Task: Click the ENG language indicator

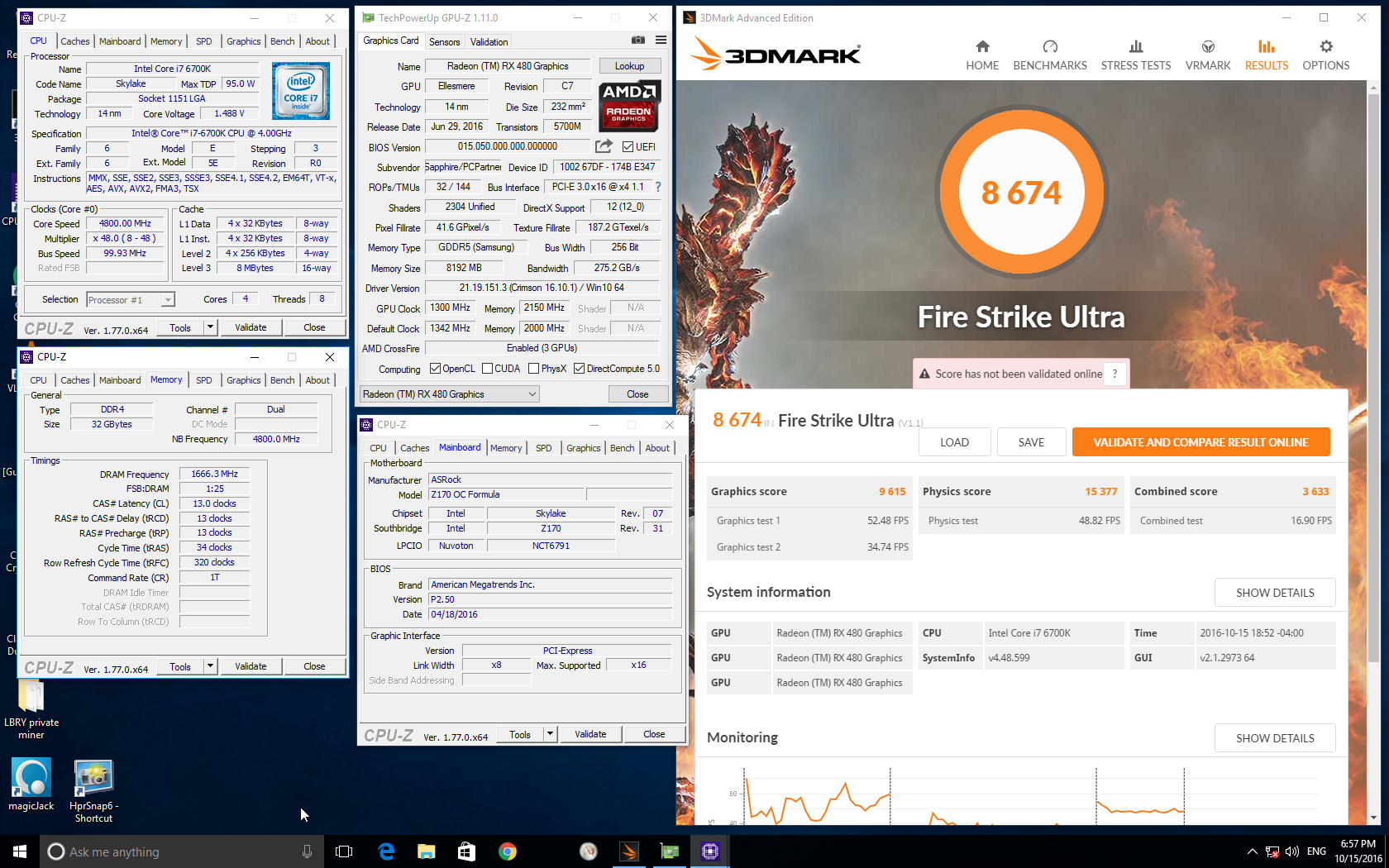Action: (x=1317, y=851)
